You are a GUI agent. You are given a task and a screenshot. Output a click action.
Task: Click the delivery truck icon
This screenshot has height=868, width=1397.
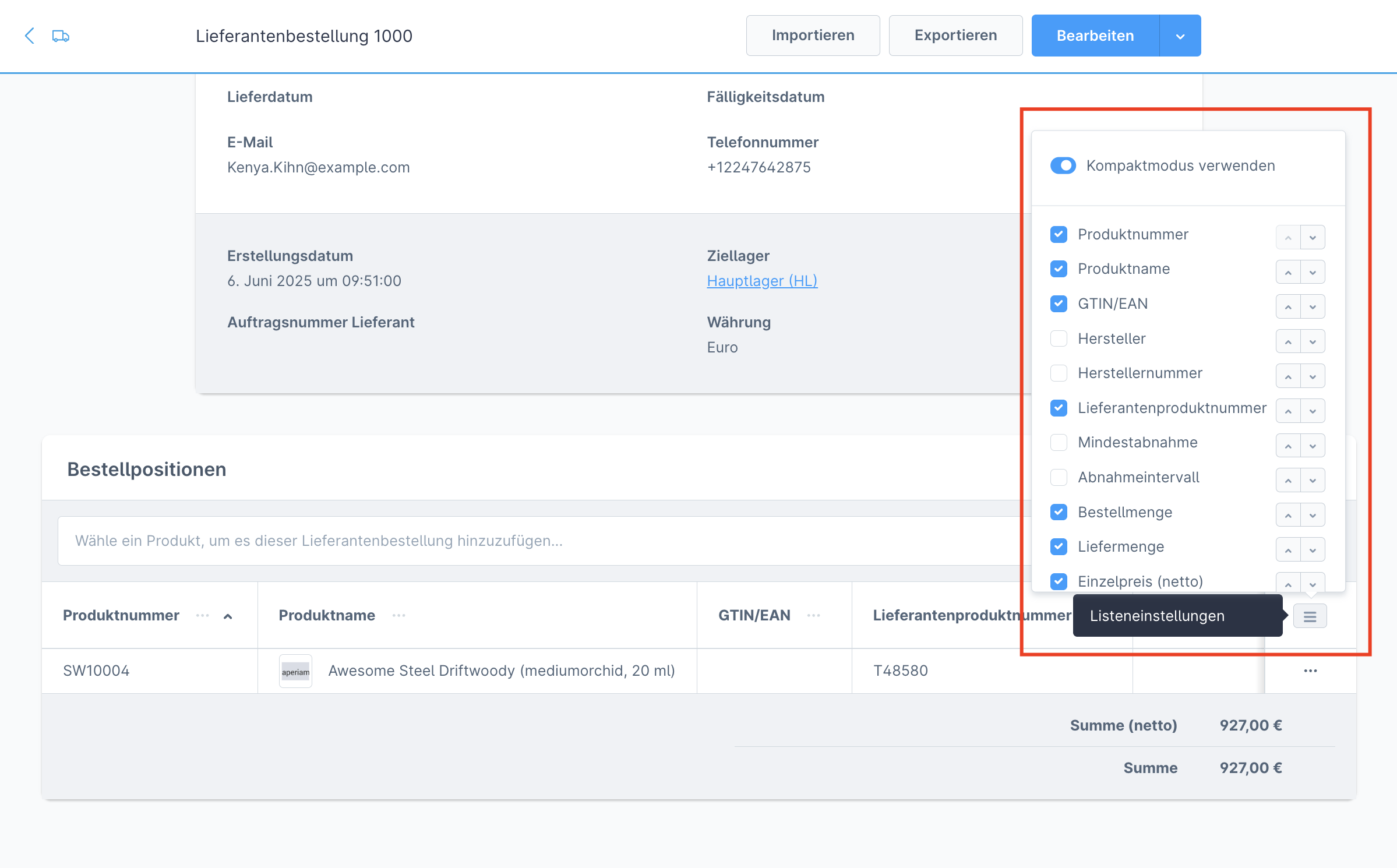click(61, 36)
